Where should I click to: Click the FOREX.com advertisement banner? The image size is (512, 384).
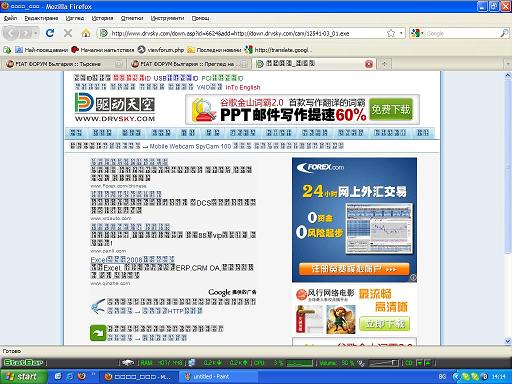pyautogui.click(x=354, y=220)
